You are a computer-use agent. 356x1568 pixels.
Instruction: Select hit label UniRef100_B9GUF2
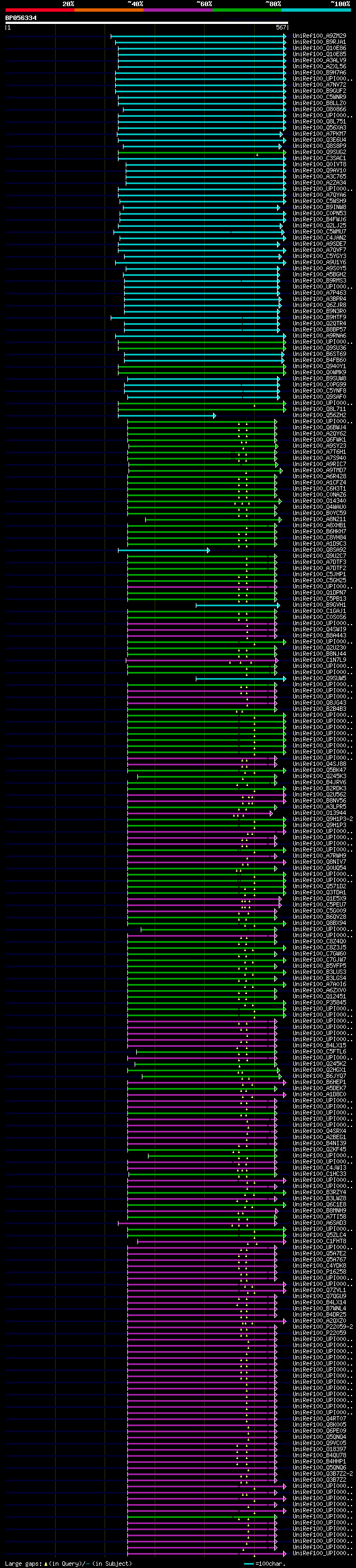[x=319, y=91]
